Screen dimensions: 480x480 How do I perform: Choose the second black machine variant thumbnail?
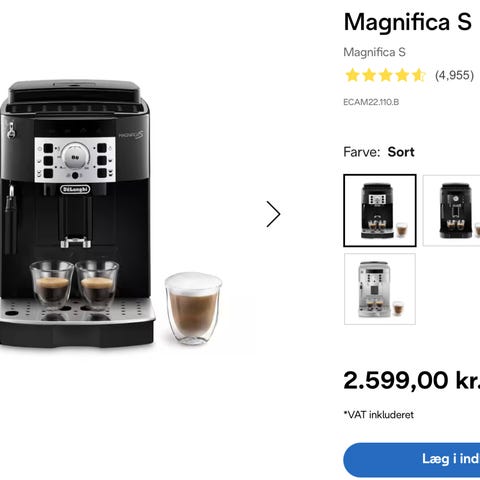(x=452, y=210)
